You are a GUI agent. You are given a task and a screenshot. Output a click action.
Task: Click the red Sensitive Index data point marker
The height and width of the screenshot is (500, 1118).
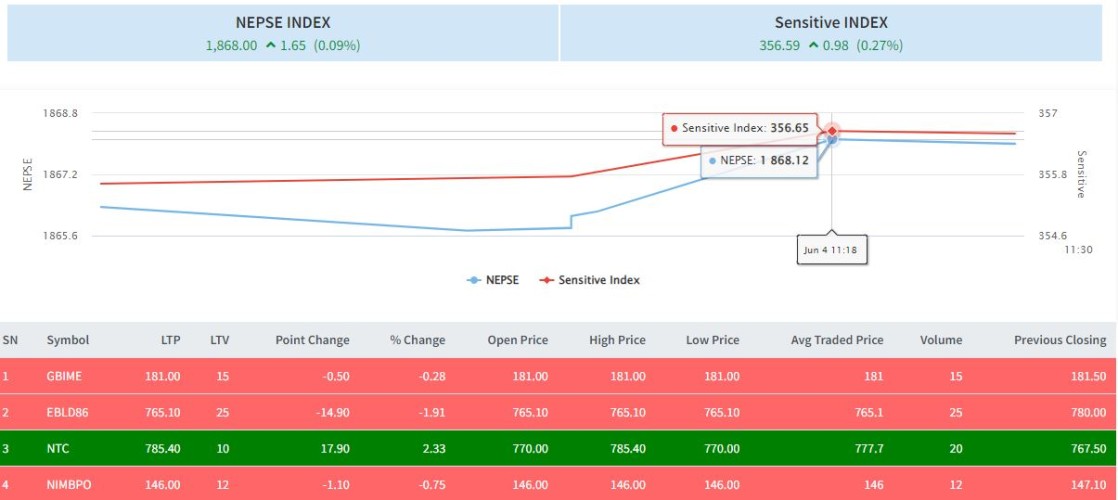831,130
